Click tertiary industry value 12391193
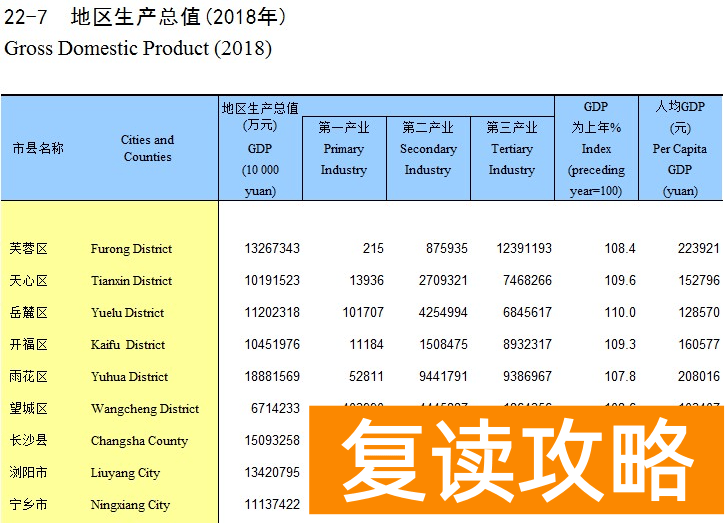Viewport: 725px width, 523px height. point(524,249)
